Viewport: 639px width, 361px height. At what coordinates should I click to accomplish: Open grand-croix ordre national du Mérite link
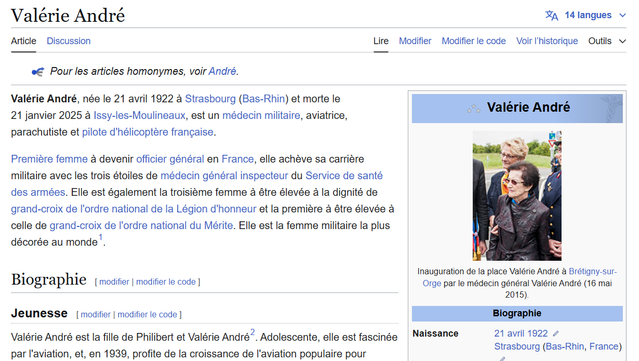tap(141, 226)
